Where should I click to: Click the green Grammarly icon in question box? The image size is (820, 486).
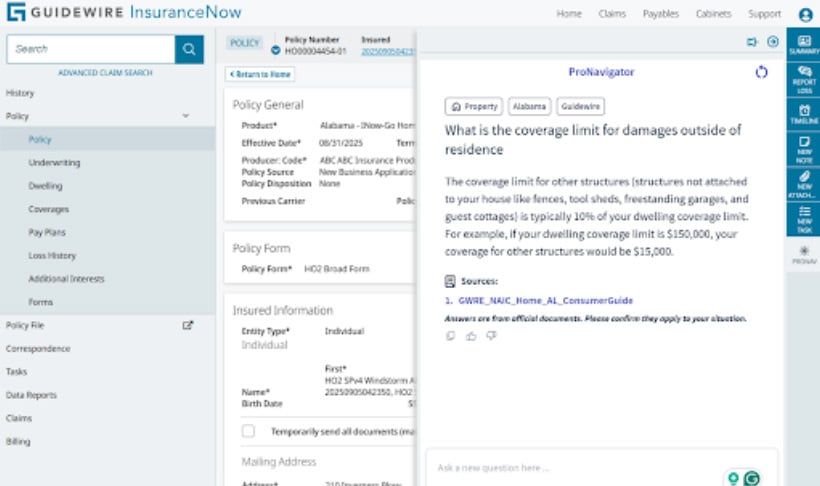[x=751, y=478]
